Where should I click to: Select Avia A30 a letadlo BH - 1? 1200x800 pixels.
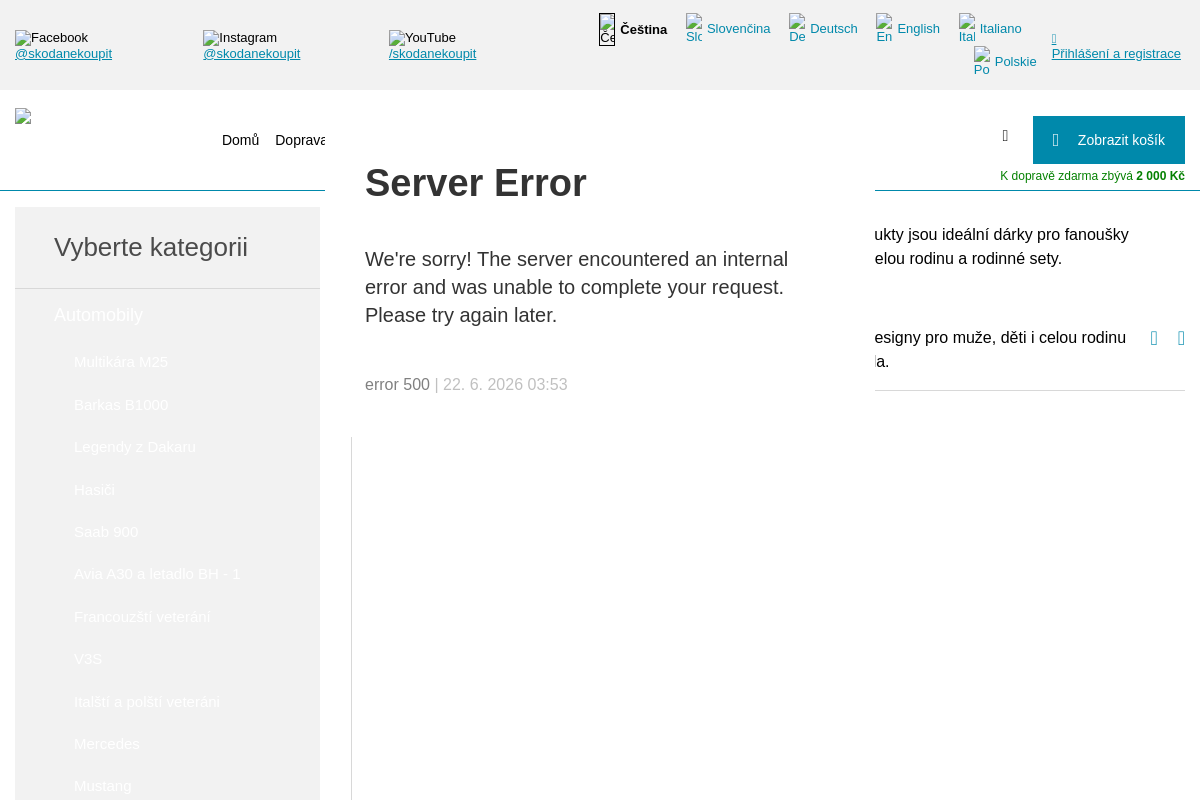(x=157, y=574)
